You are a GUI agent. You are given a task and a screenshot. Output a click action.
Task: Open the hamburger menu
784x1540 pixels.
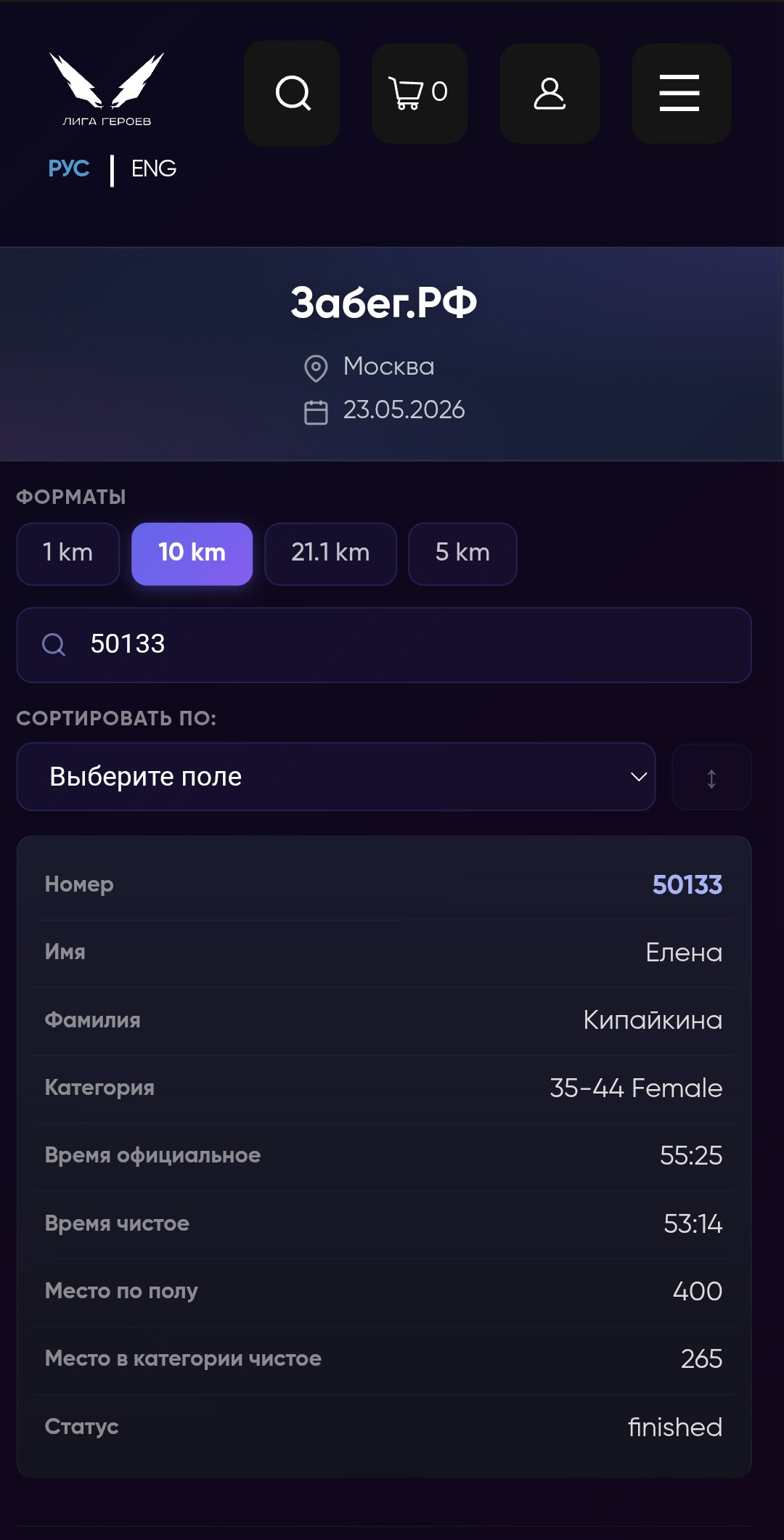point(680,93)
